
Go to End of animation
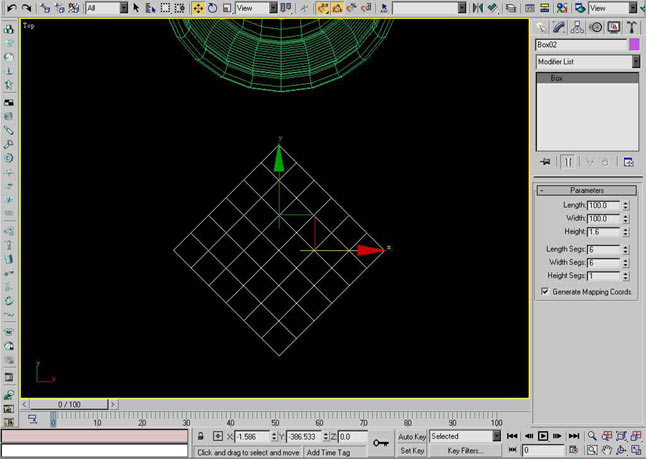(573, 436)
